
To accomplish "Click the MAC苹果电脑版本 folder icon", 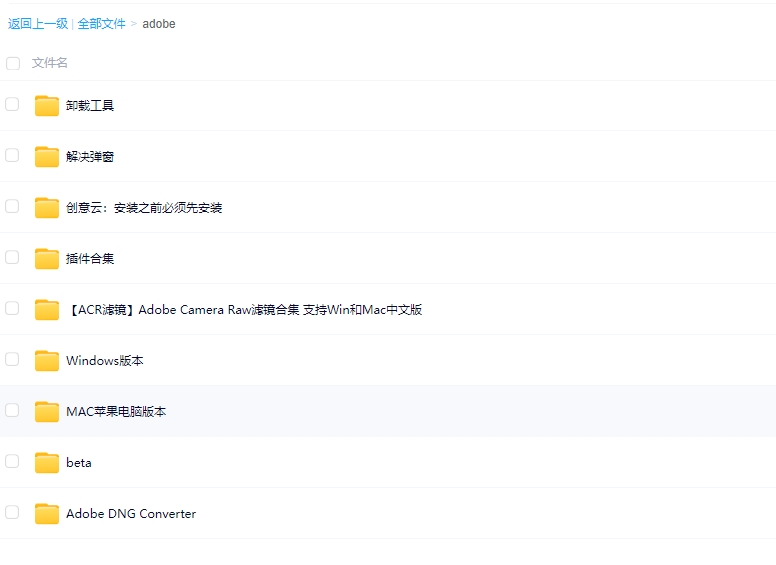I will 47,412.
